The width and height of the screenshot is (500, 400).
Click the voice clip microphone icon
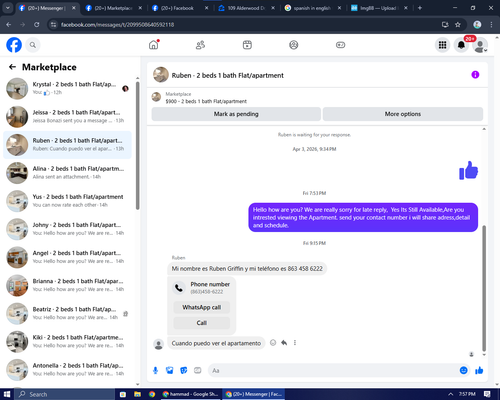point(155,370)
